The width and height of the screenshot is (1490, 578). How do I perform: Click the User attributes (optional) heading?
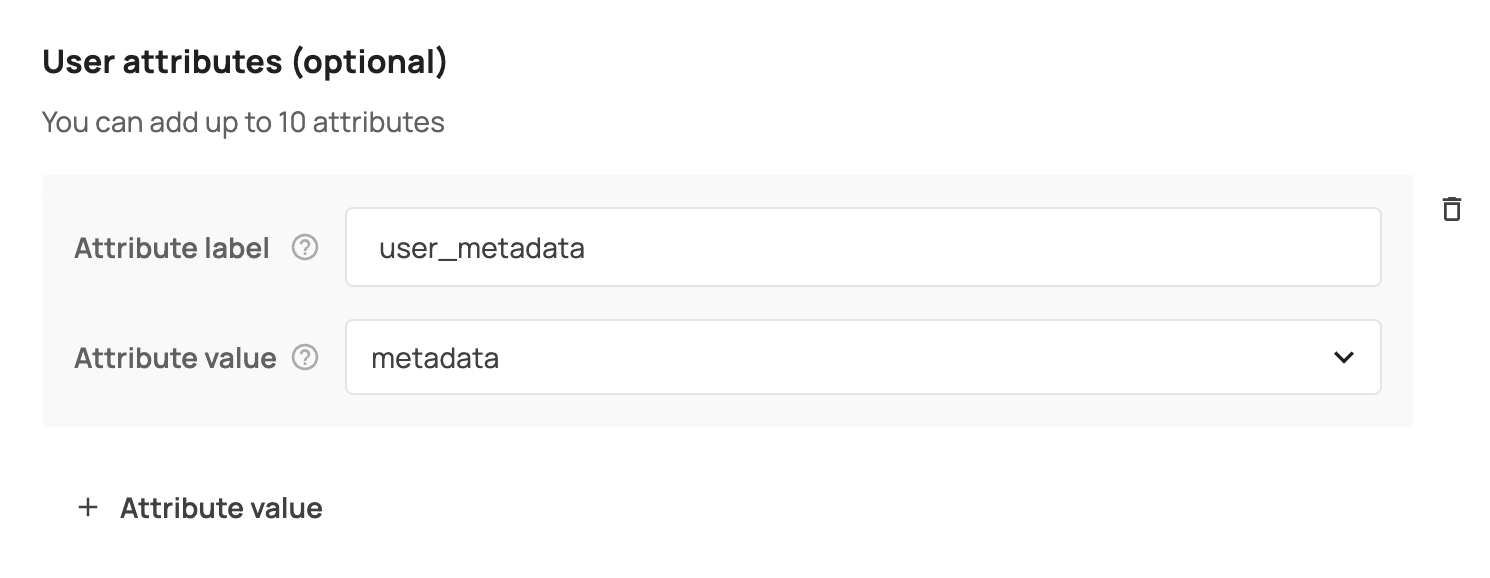tap(245, 63)
